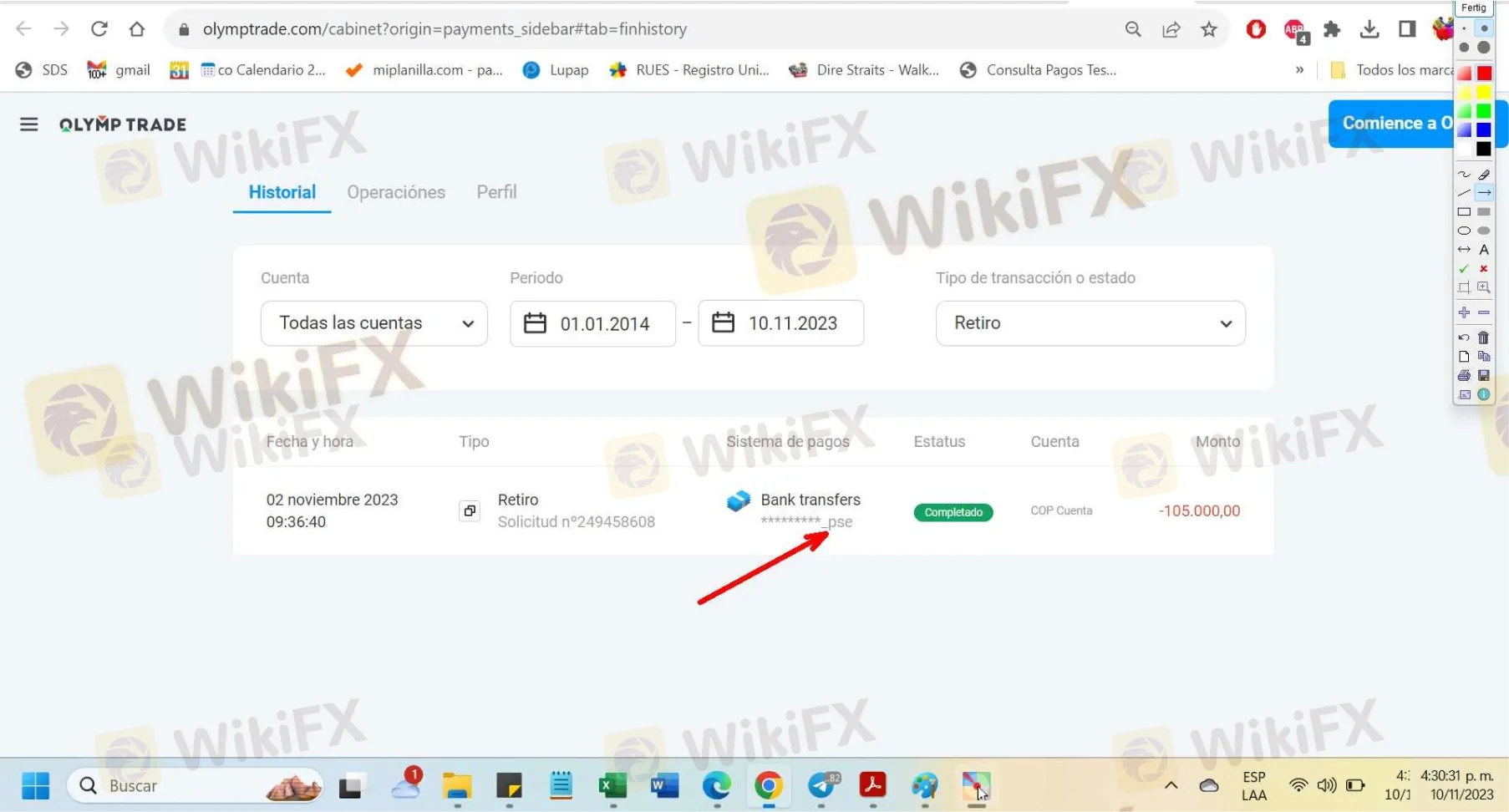This screenshot has height=812, width=1509.
Task: Open the Windows Start menu
Action: (x=35, y=785)
